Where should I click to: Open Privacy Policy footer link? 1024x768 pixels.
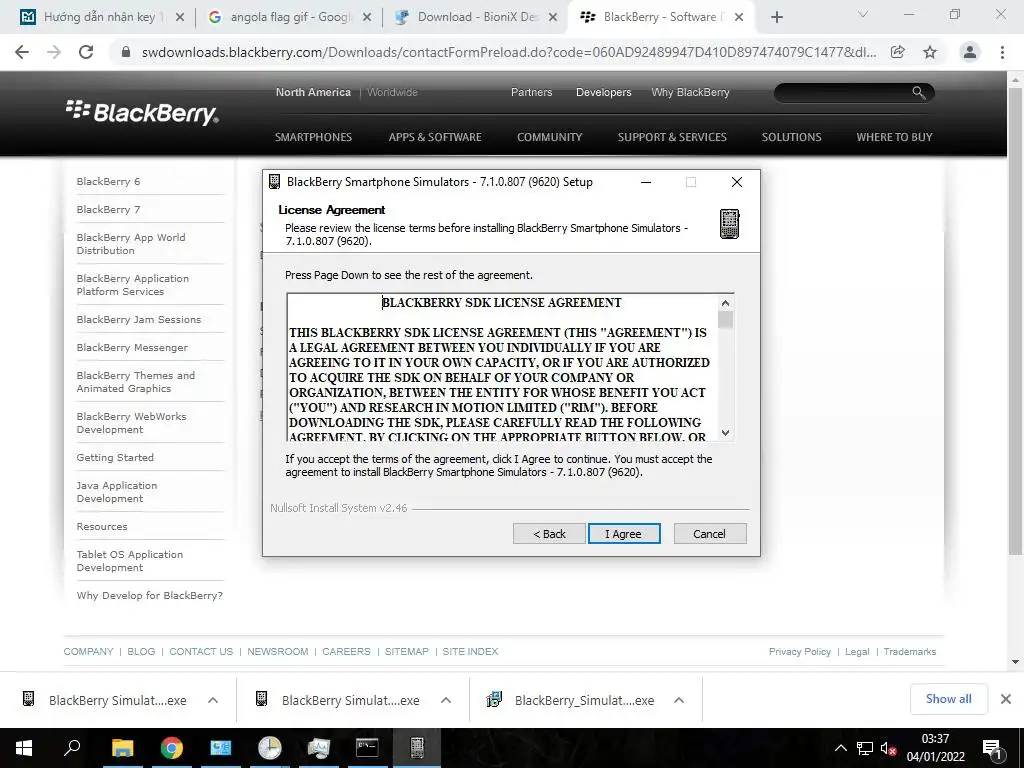click(x=799, y=652)
